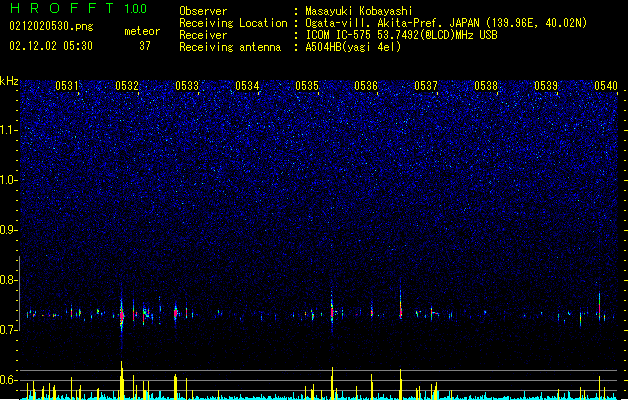Click the 0.6 kHz axis label

pos(9,380)
